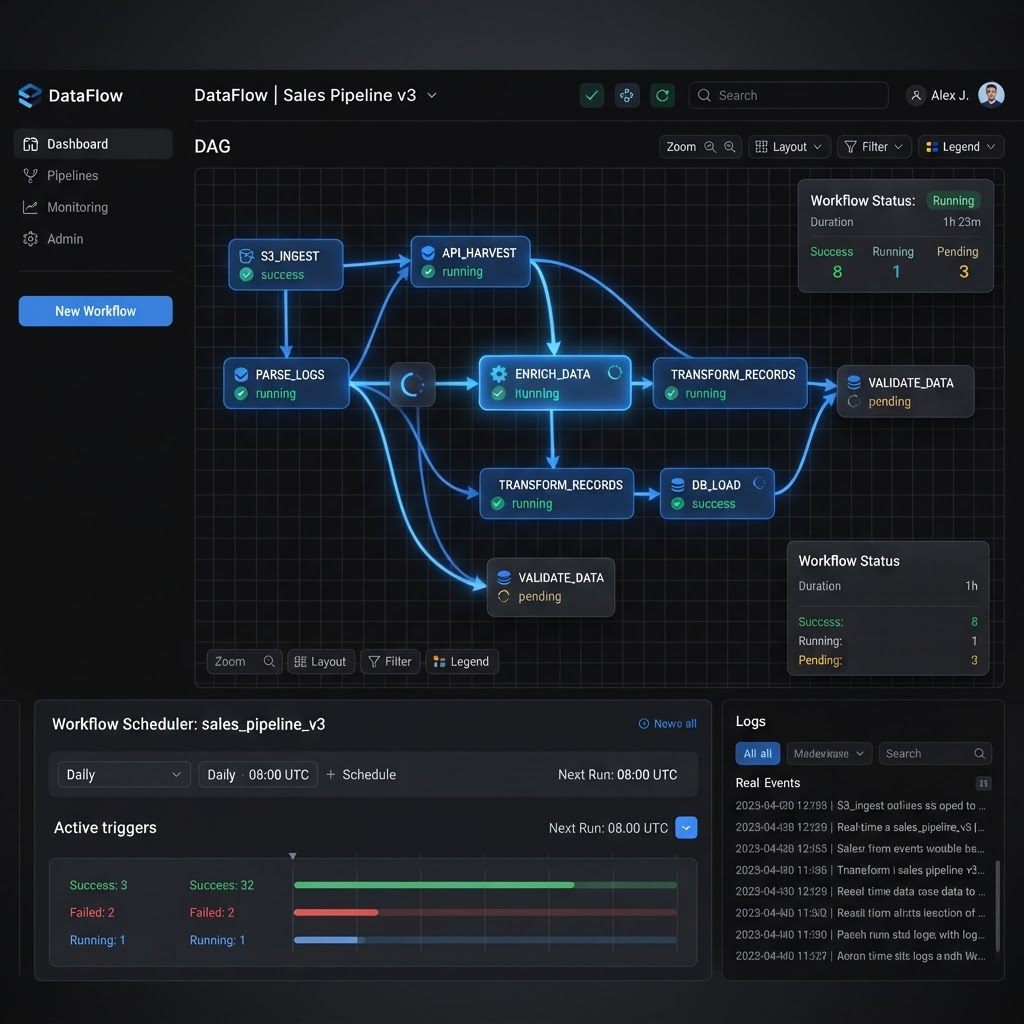Click the Real Events expand icon

pos(983,783)
